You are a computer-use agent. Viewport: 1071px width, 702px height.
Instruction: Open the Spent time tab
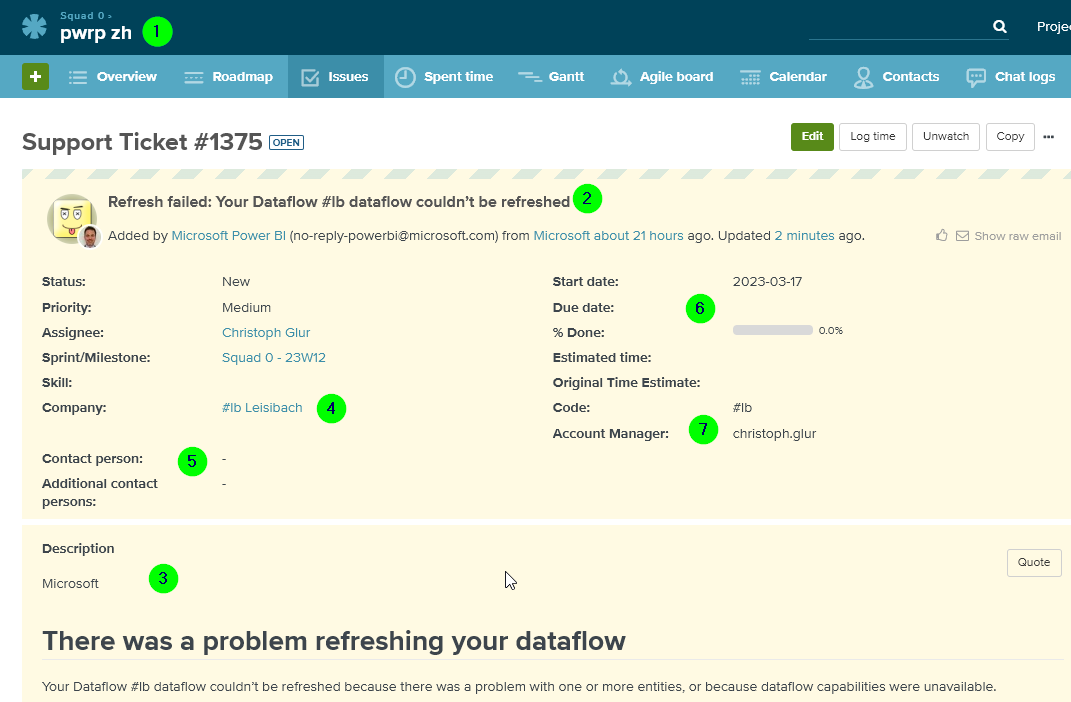coord(444,76)
